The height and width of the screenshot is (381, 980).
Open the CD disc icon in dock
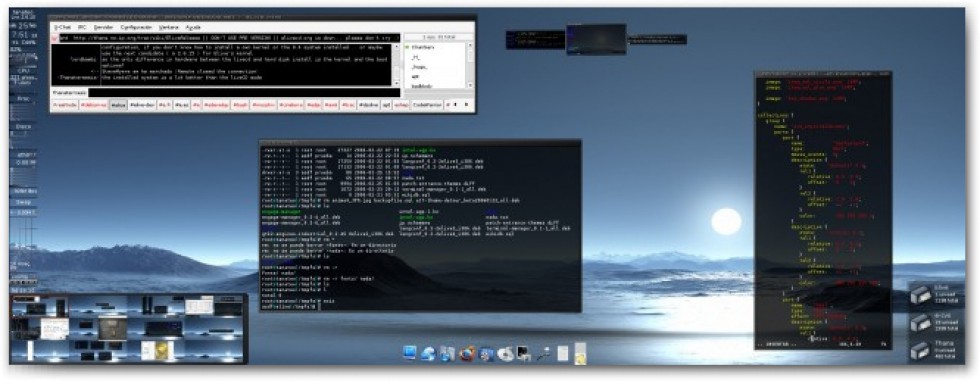(506, 354)
